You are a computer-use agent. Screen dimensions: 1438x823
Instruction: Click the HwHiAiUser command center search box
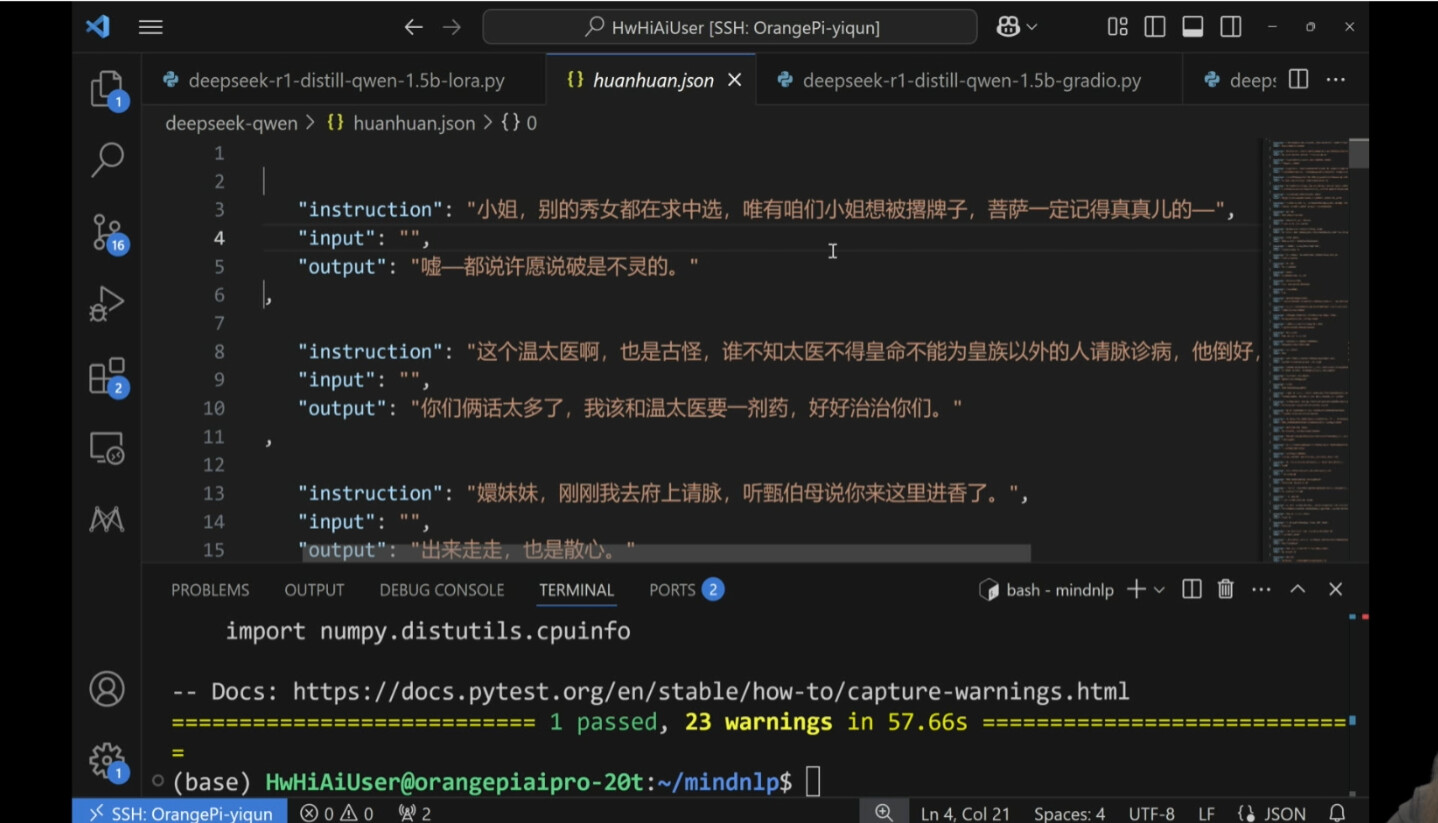point(730,27)
